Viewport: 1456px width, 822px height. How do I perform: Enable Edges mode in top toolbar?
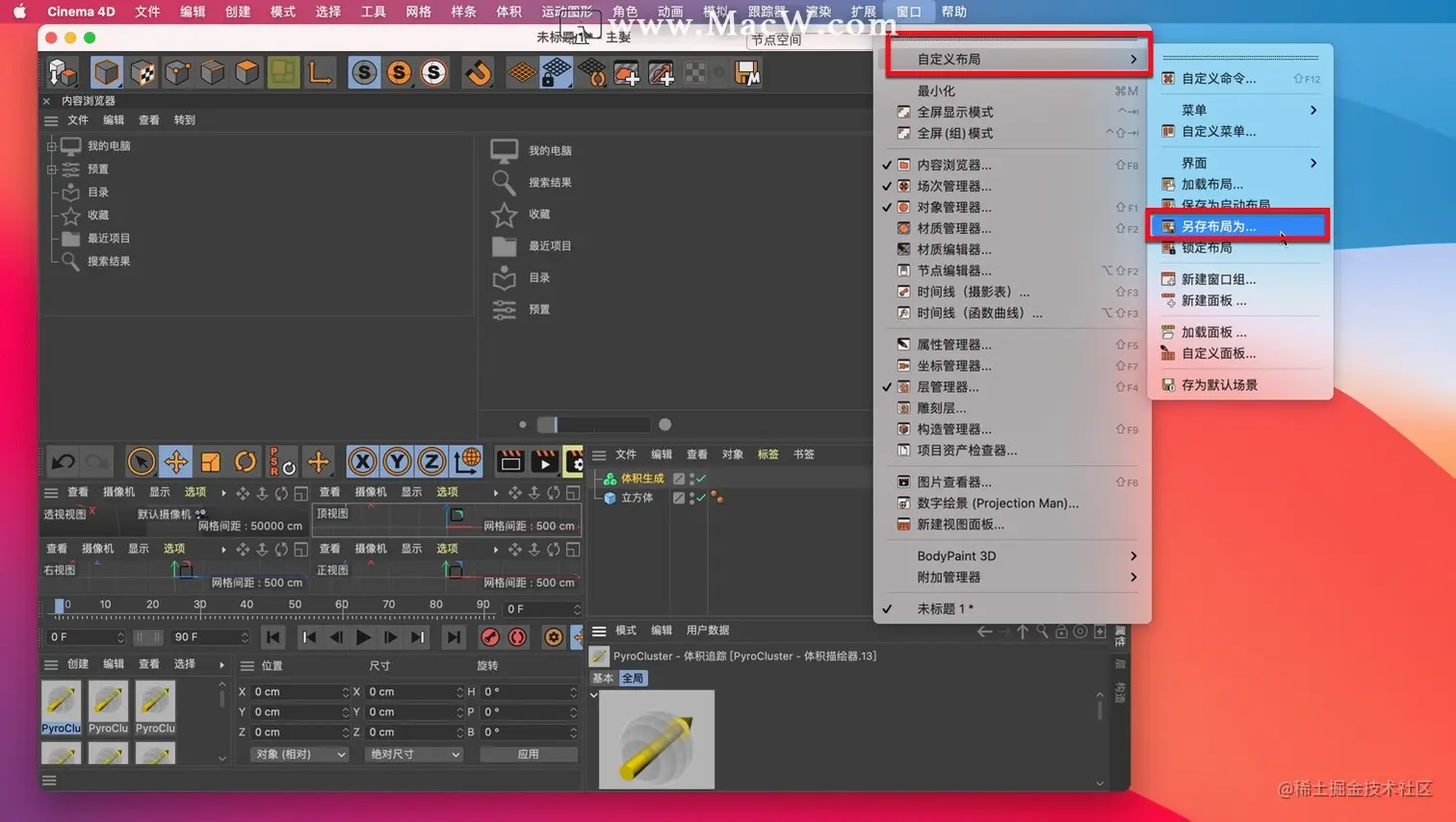click(x=213, y=72)
